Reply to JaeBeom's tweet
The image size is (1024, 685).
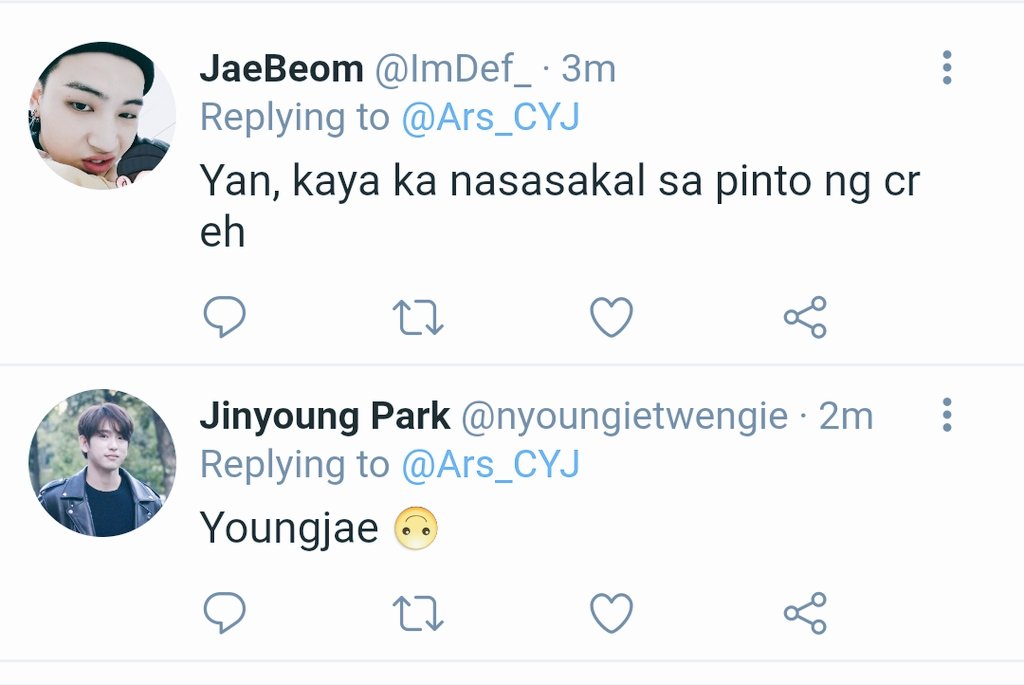[224, 317]
